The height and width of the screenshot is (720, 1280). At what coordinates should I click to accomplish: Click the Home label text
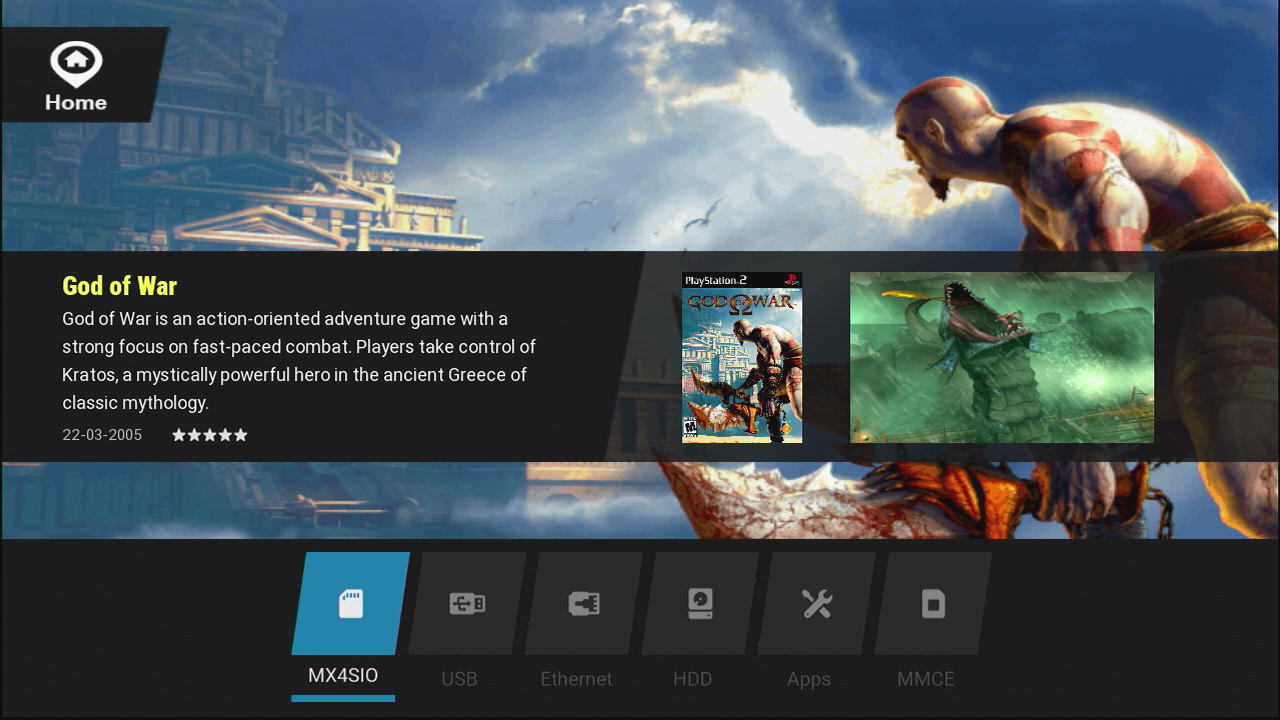pyautogui.click(x=76, y=102)
